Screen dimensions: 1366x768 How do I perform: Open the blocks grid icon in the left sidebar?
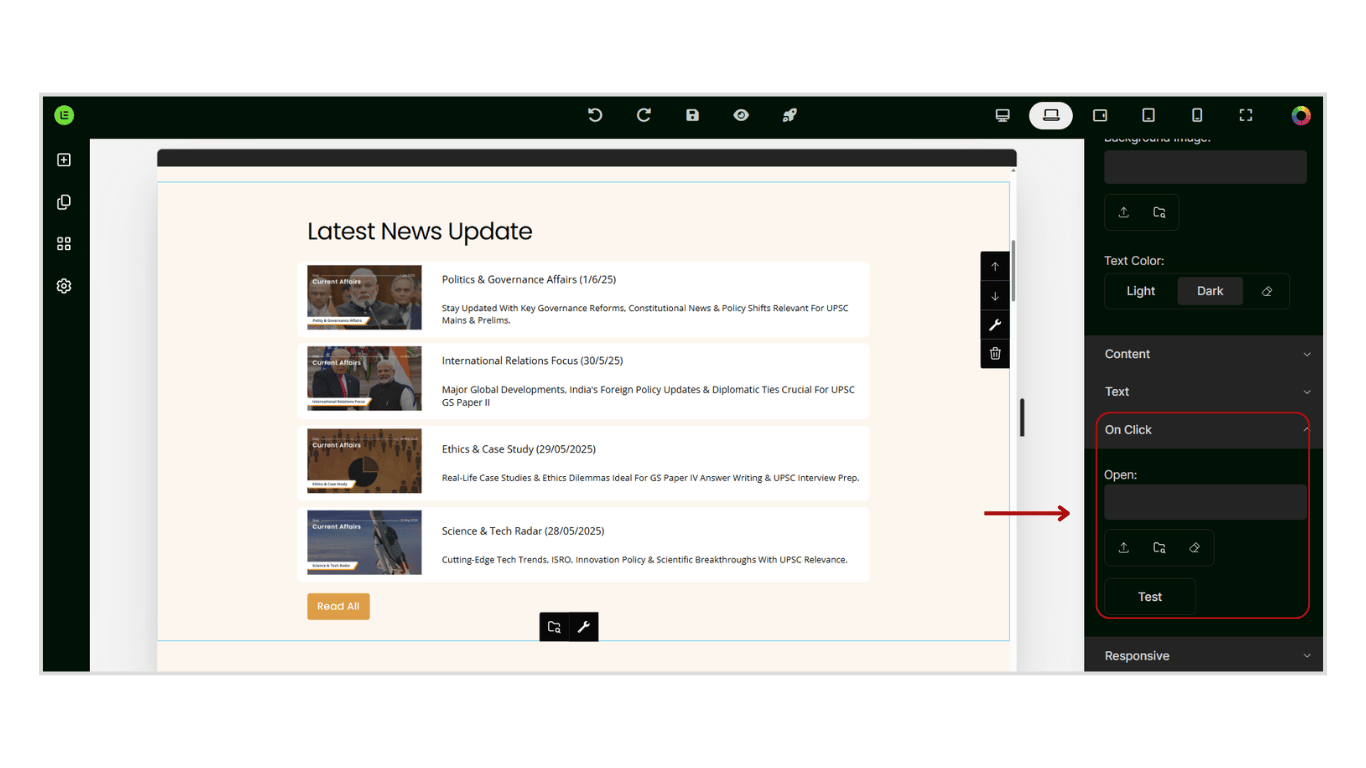click(64, 244)
